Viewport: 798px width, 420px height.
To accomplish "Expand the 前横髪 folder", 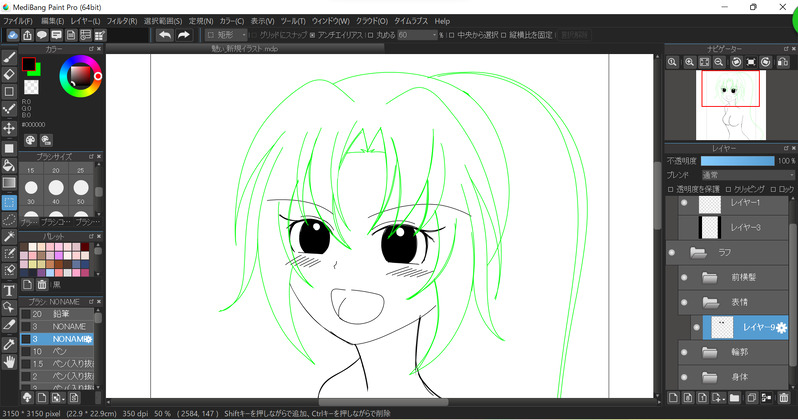I will (709, 277).
